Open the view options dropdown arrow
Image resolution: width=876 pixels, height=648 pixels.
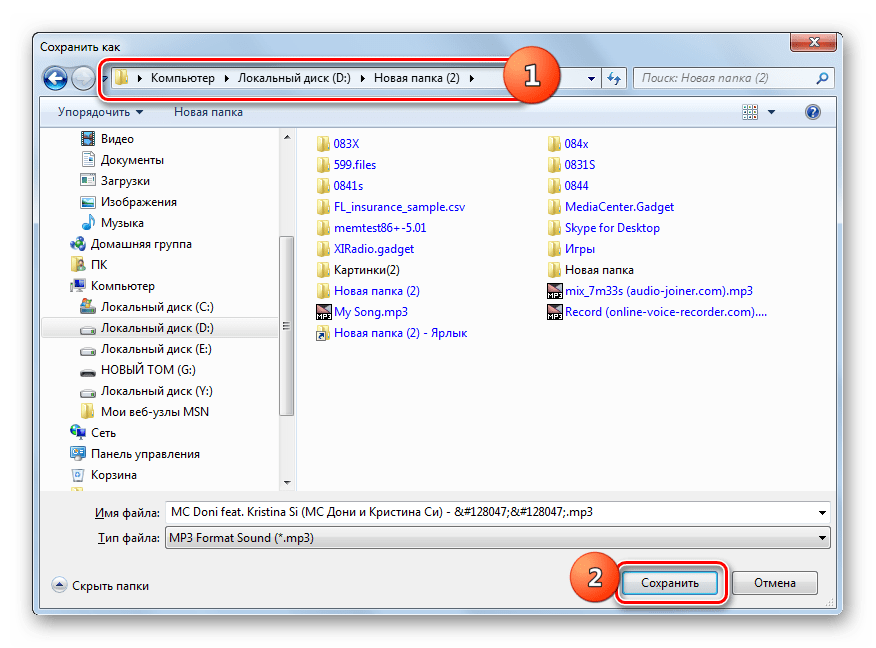(773, 112)
